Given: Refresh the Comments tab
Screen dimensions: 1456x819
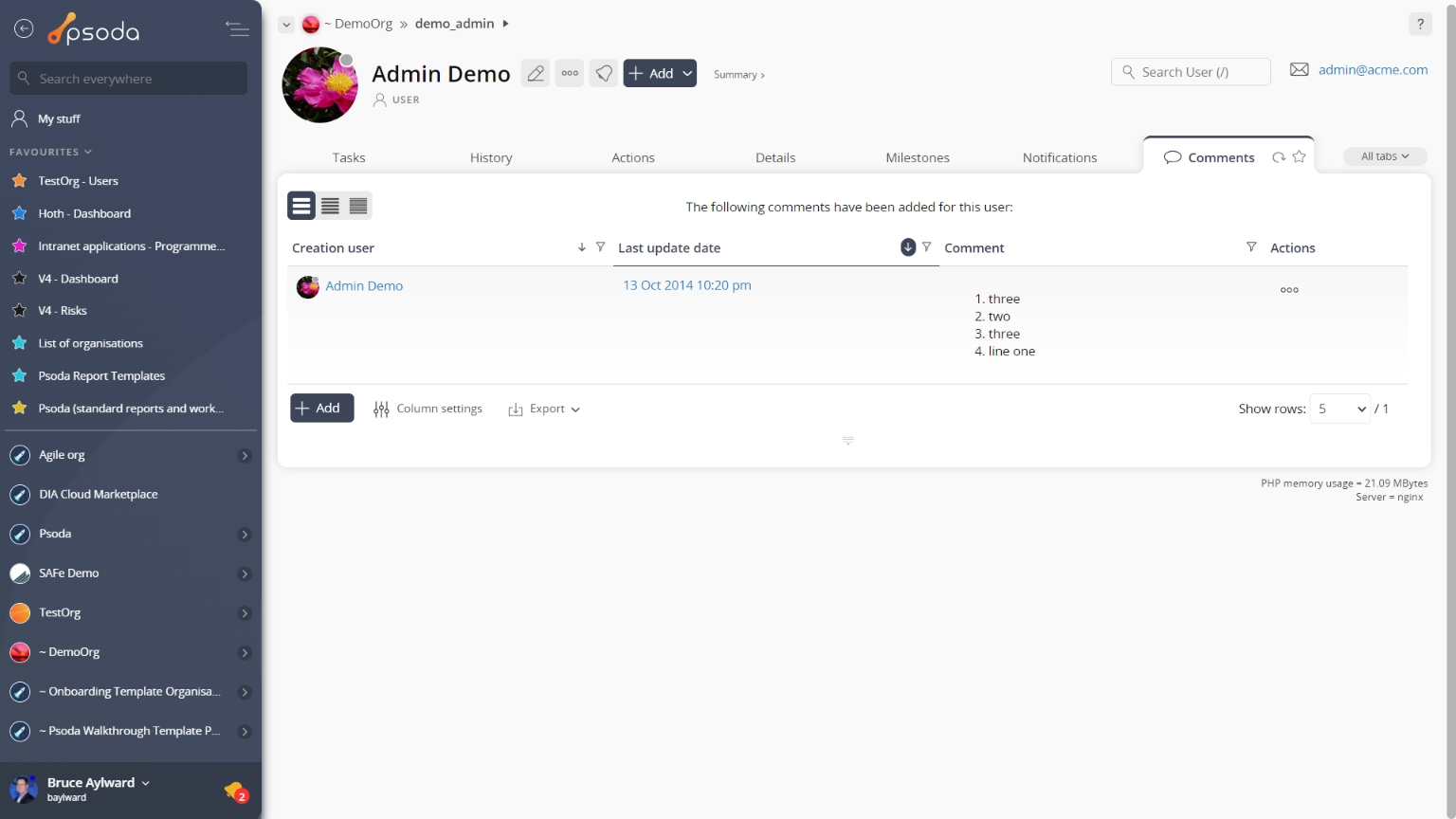Looking at the screenshot, I should [x=1279, y=157].
